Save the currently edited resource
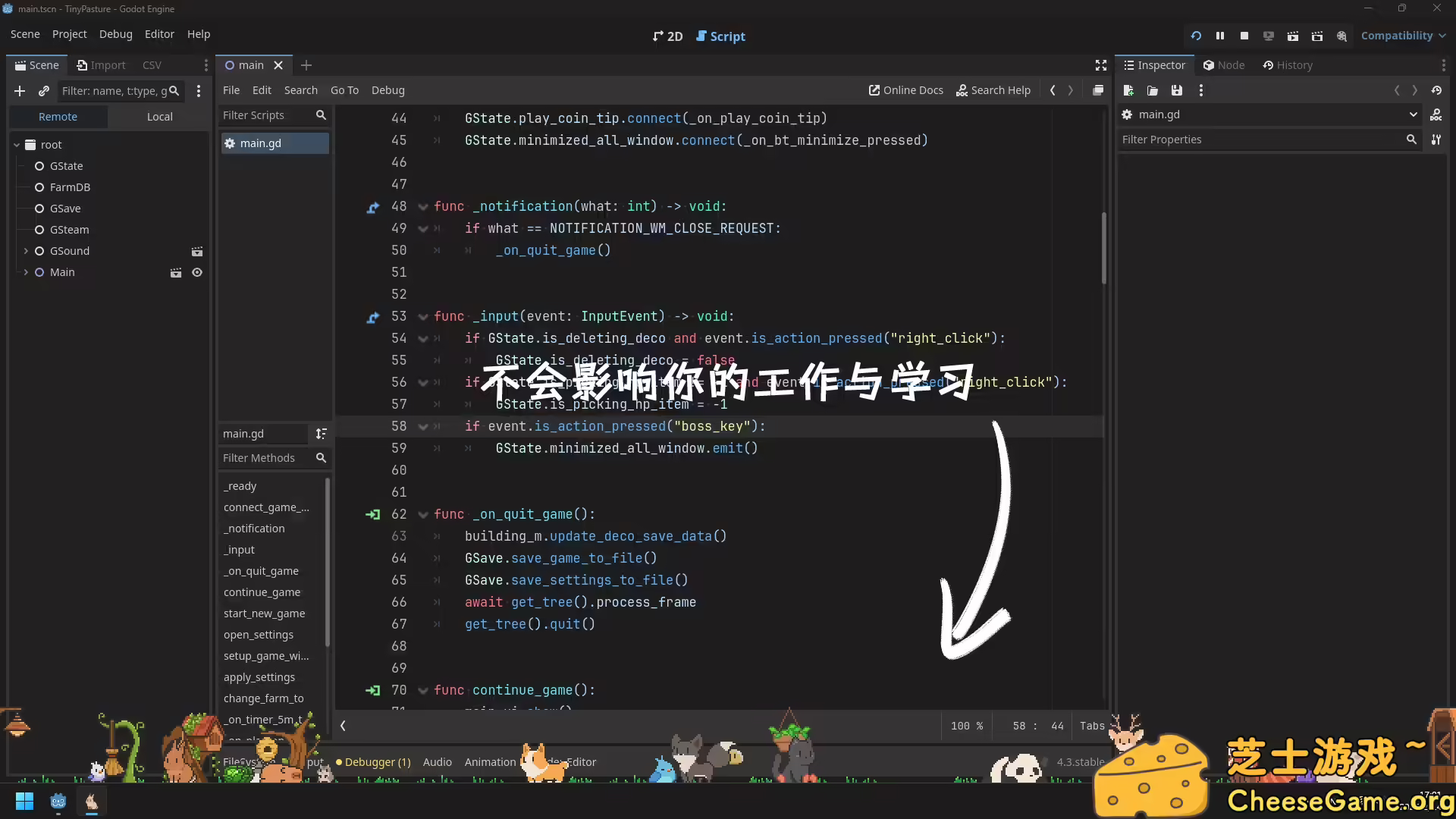Screen dimensions: 1456x819 1177,90
